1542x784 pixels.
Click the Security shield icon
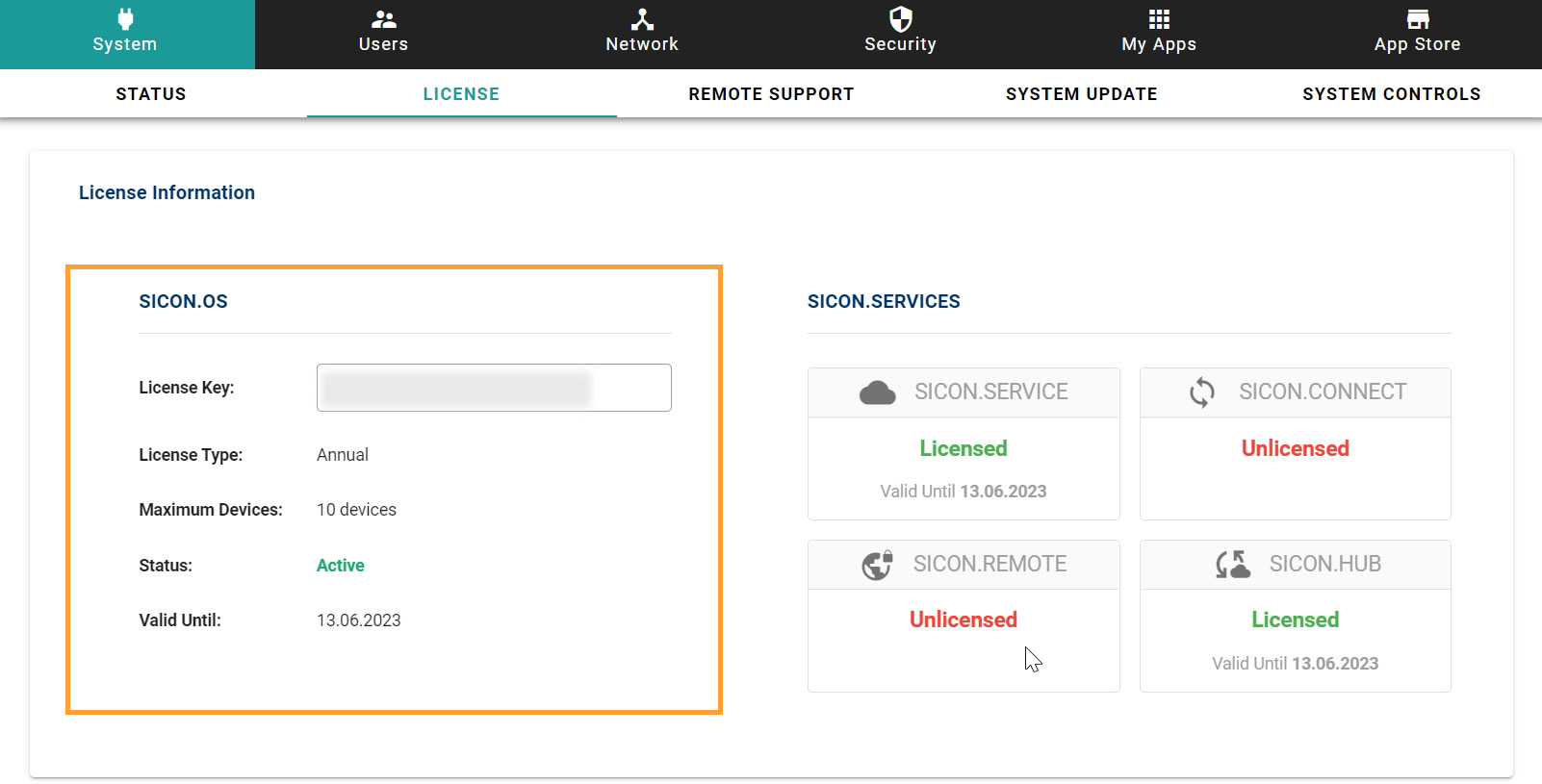coord(900,19)
